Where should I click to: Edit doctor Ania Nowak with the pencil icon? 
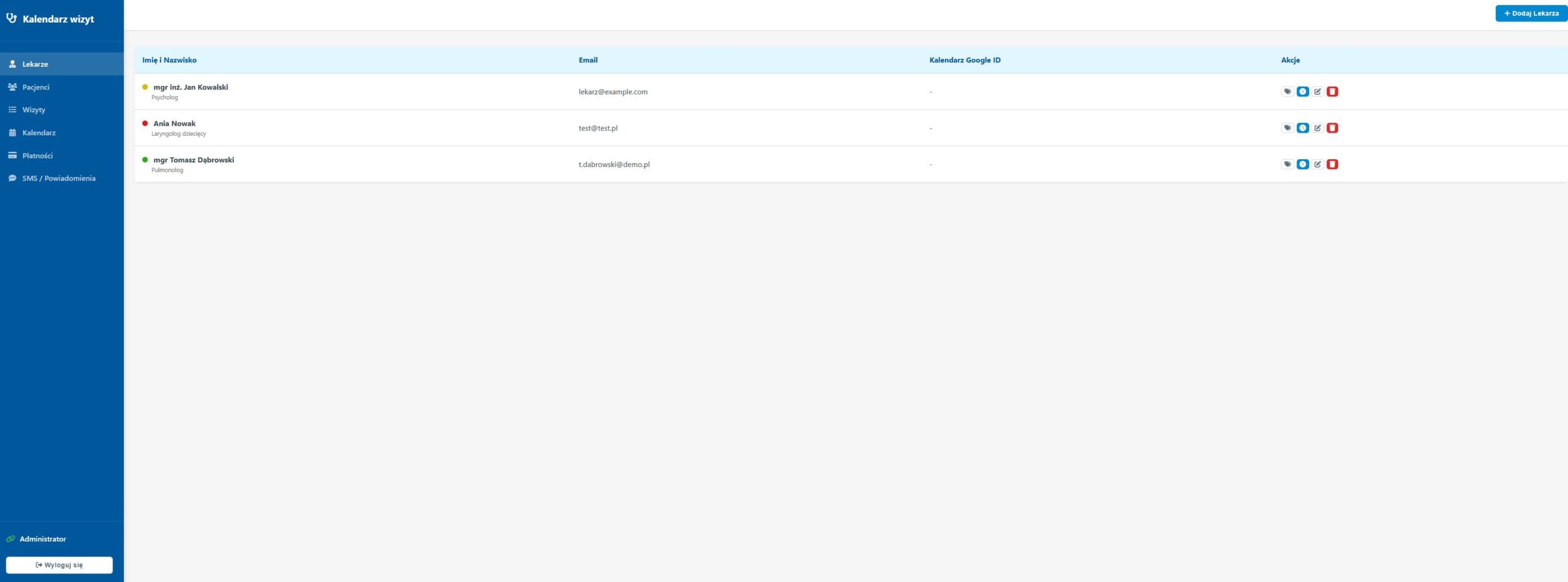(1317, 128)
